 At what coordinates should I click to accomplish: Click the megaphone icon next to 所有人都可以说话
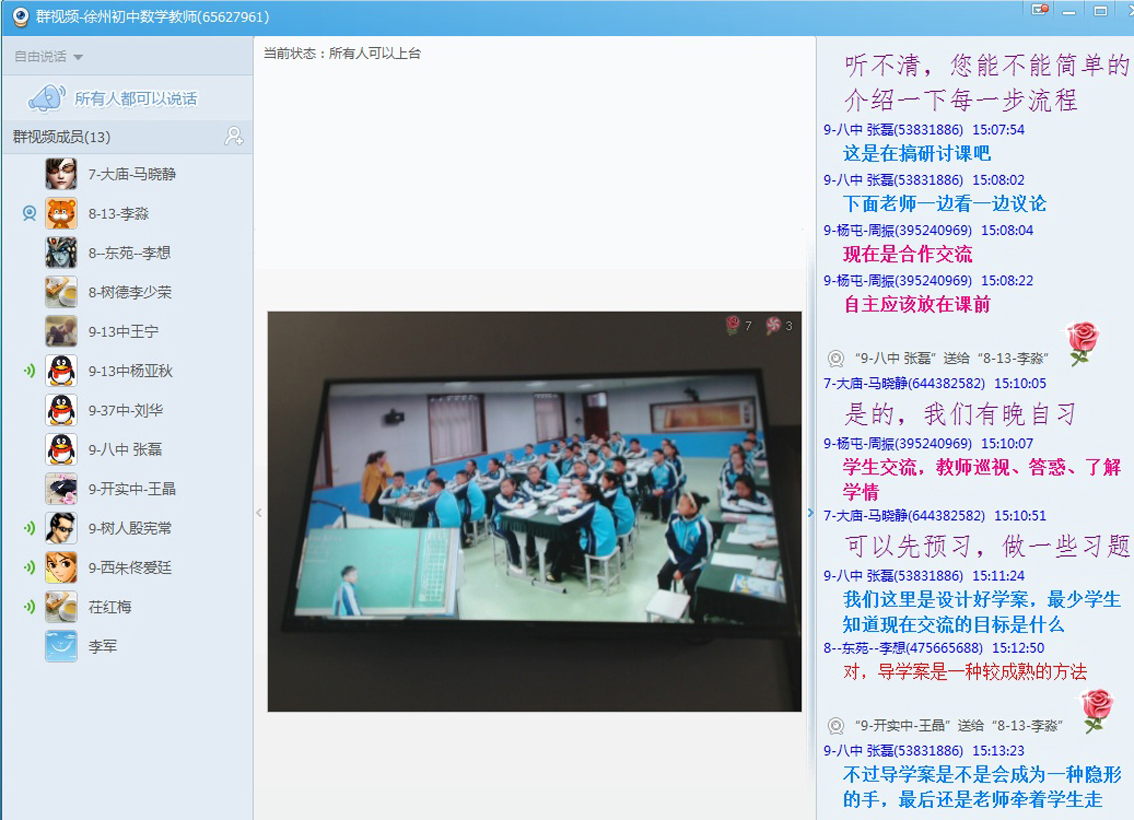[46, 98]
